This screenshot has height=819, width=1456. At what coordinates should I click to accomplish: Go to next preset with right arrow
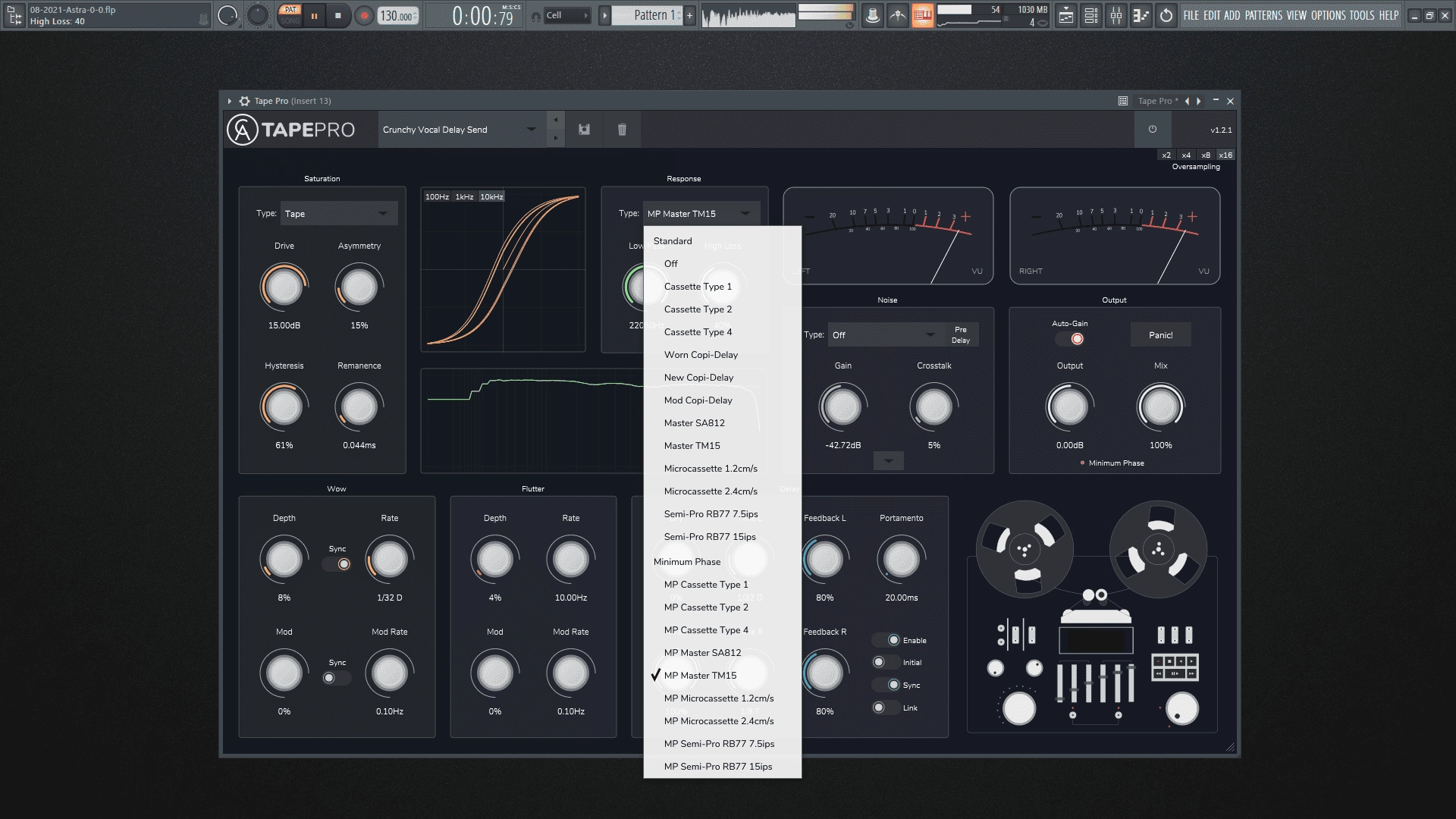pos(1199,101)
